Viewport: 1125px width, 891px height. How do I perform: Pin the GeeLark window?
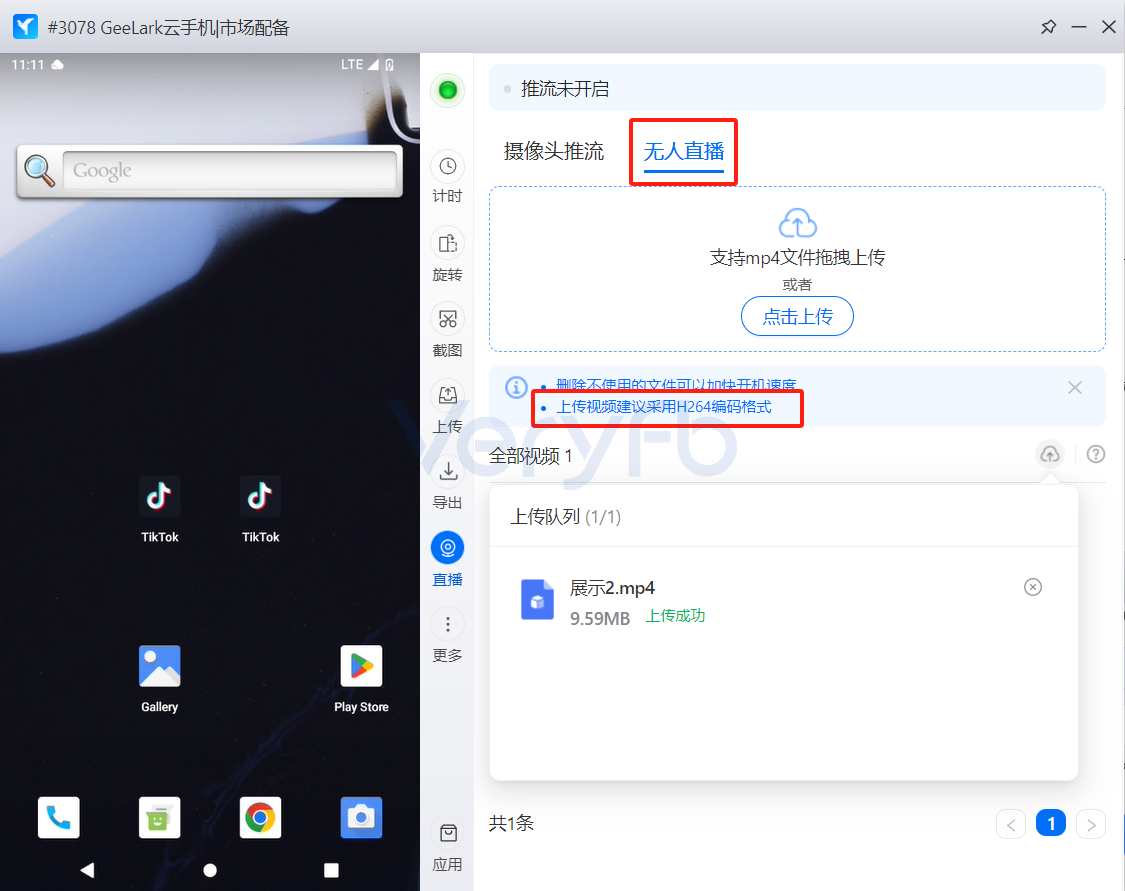[1048, 27]
